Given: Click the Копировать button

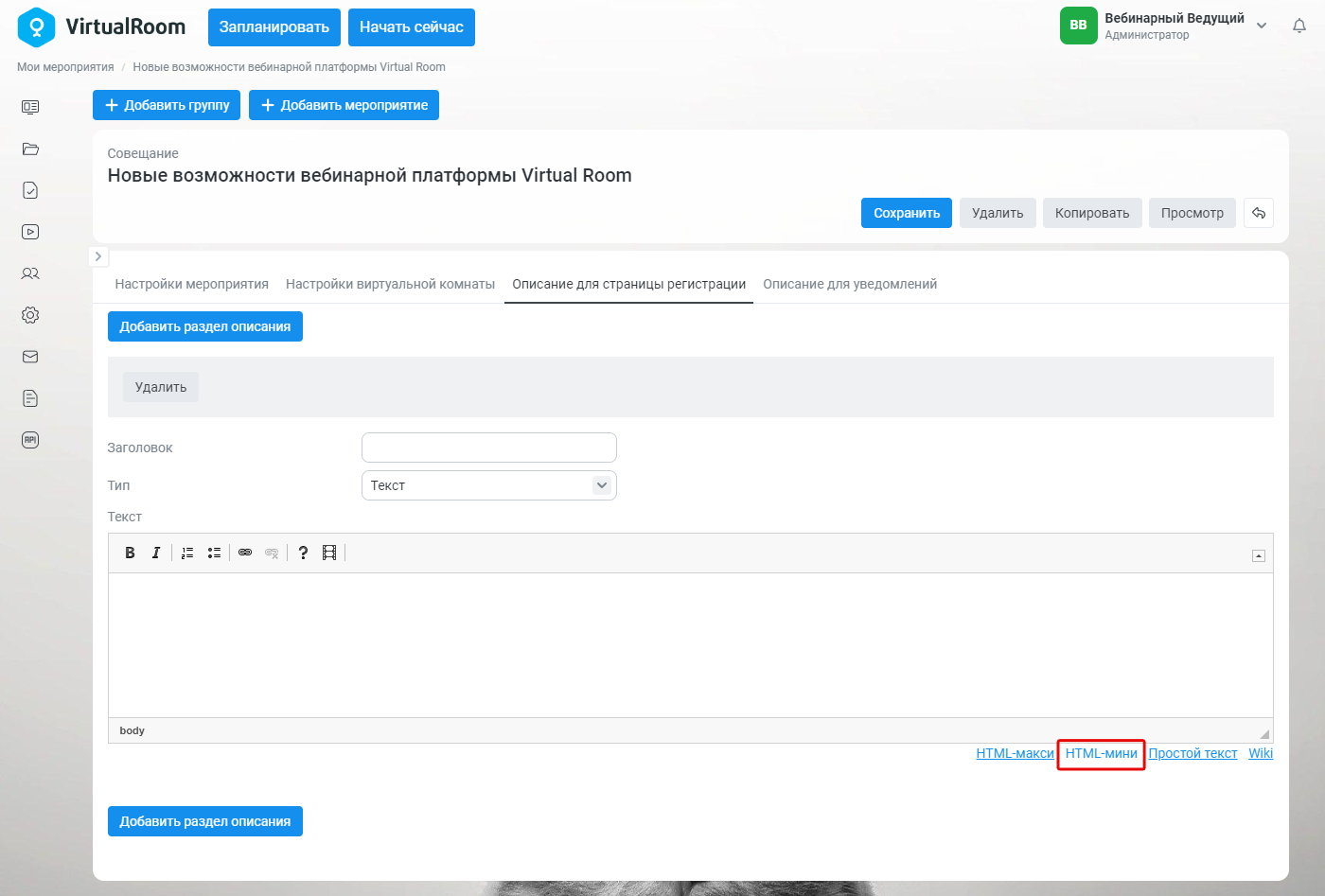Looking at the screenshot, I should click(1092, 213).
